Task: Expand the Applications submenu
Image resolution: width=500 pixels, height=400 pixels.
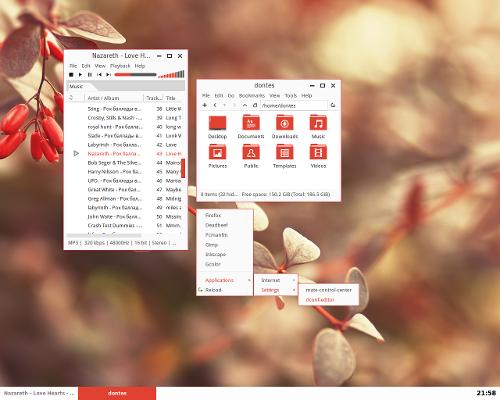Action: (225, 280)
